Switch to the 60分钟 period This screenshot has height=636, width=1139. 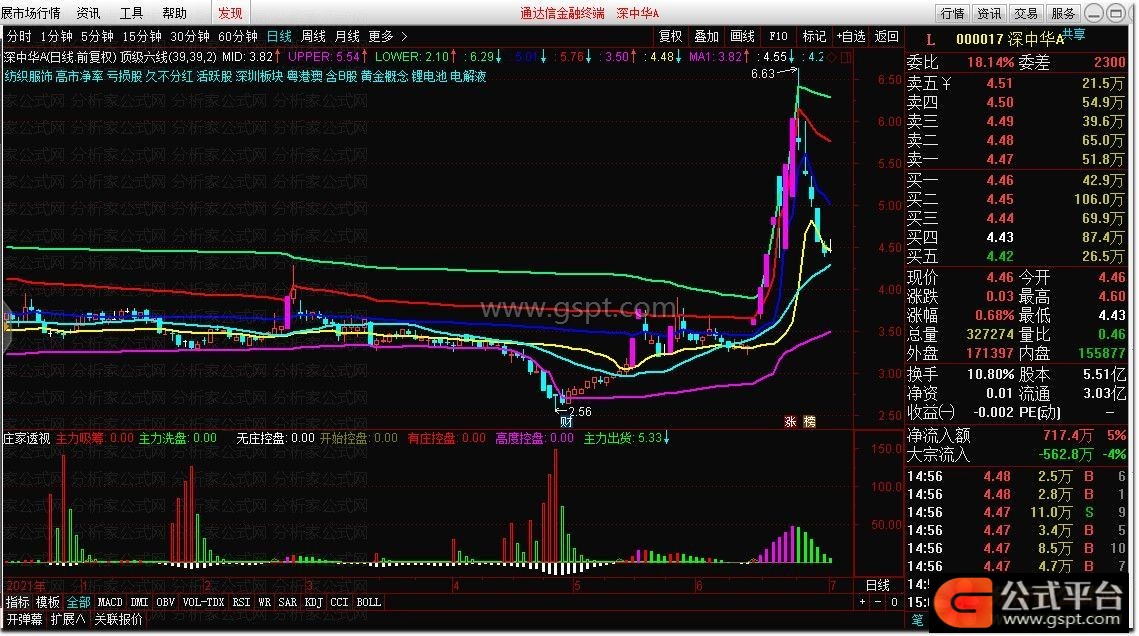(x=238, y=36)
